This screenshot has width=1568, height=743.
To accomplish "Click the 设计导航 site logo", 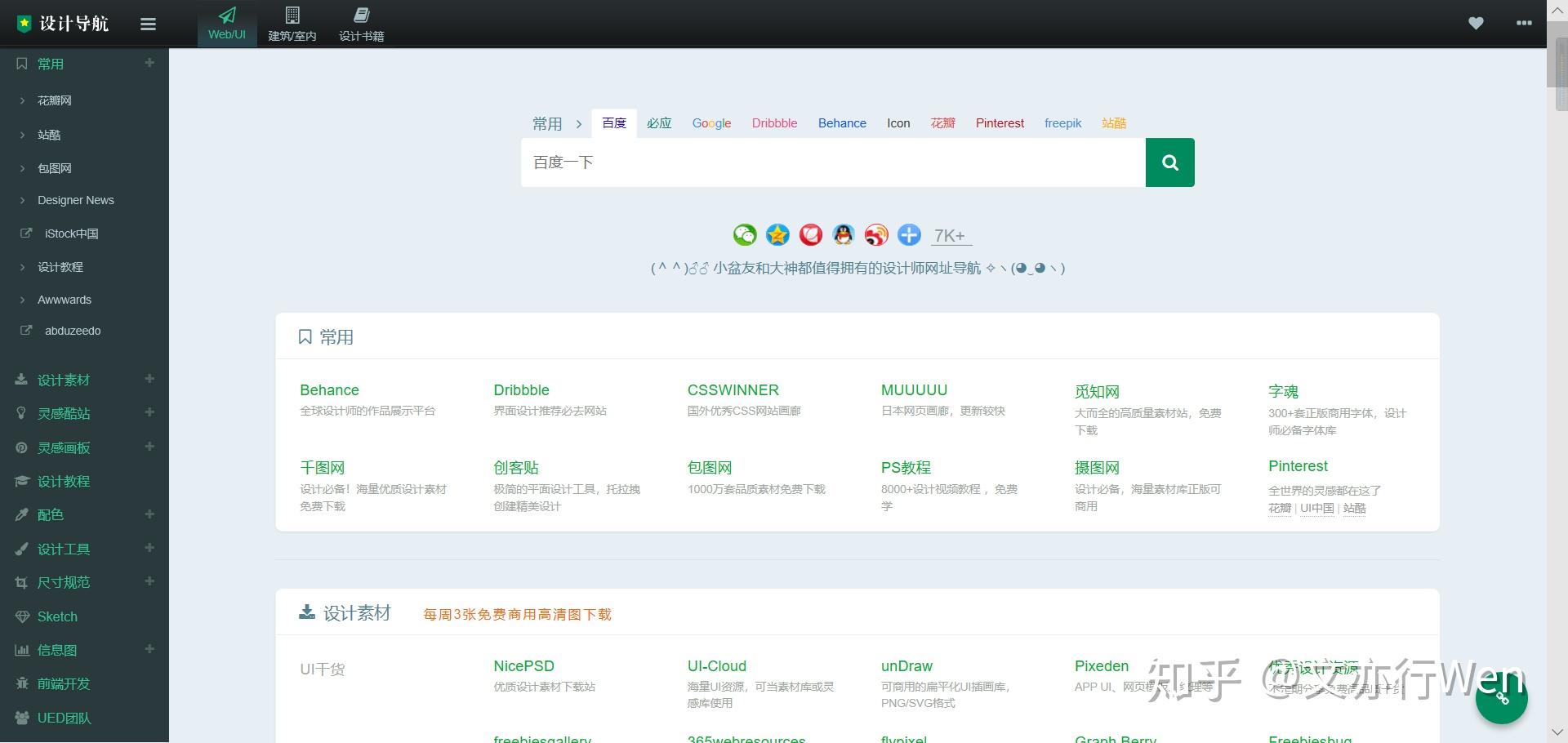I will (x=63, y=24).
